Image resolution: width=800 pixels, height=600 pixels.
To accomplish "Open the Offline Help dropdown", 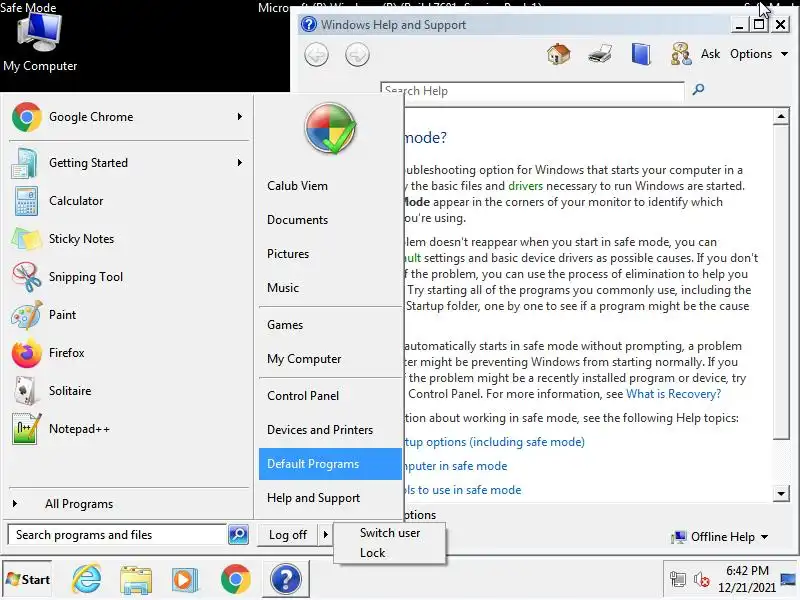I will coord(720,537).
